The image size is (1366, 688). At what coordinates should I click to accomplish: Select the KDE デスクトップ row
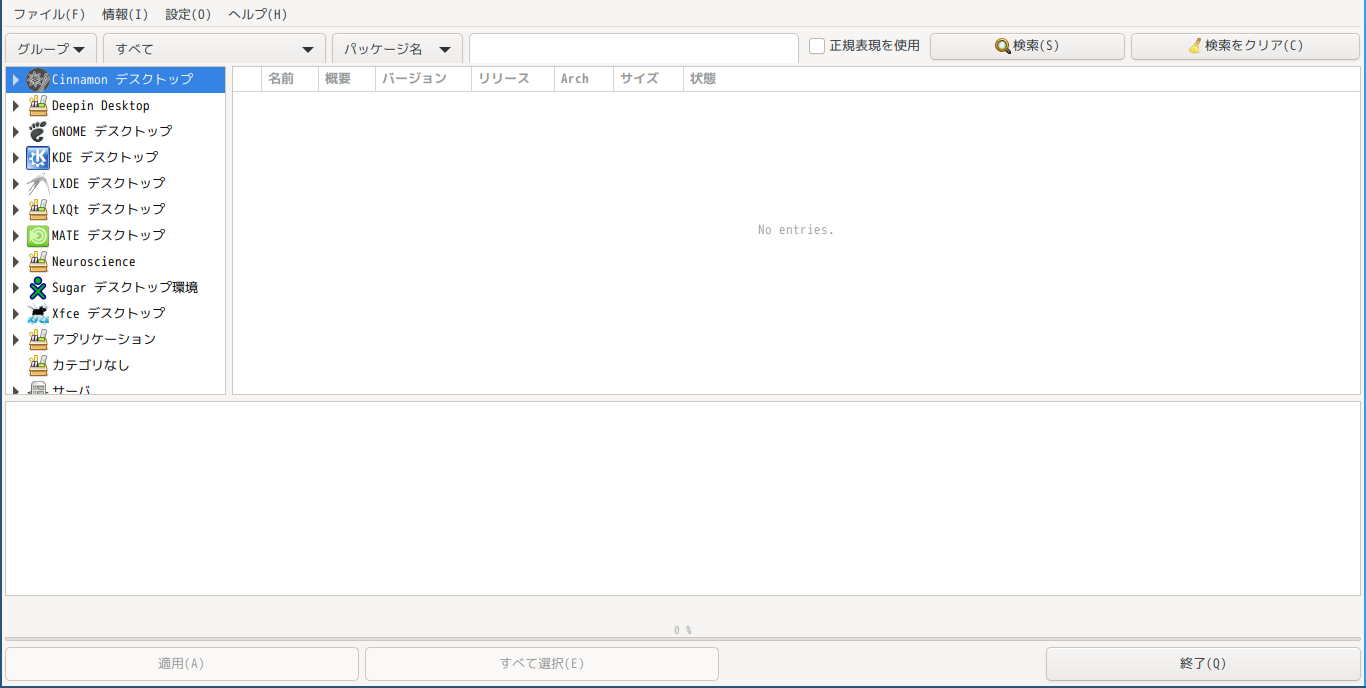coord(116,157)
